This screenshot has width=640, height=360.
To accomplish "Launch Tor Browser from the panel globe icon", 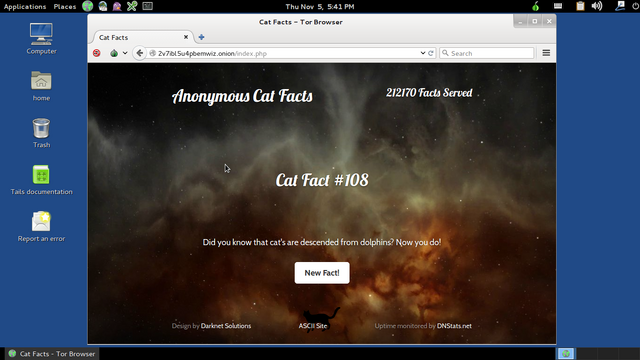I will coord(87,6).
